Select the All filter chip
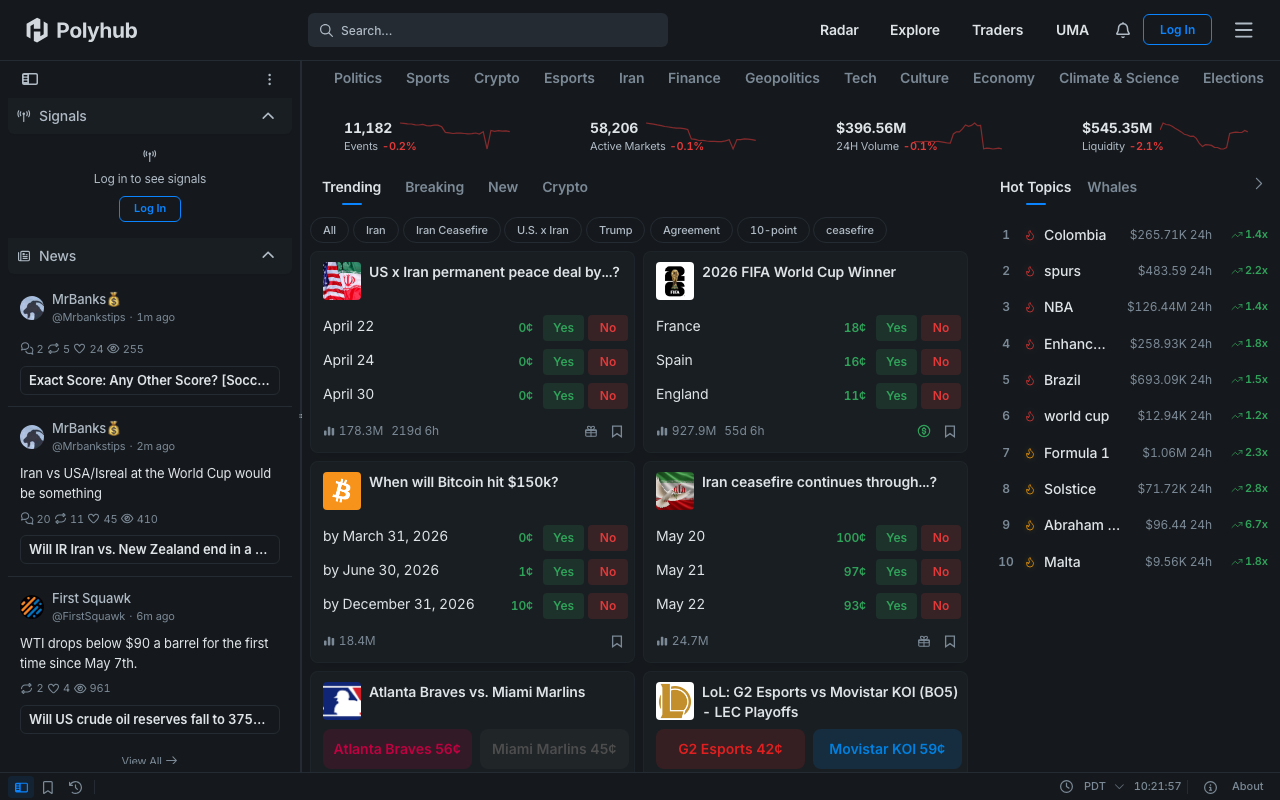Viewport: 1280px width, 800px height. pos(329,230)
